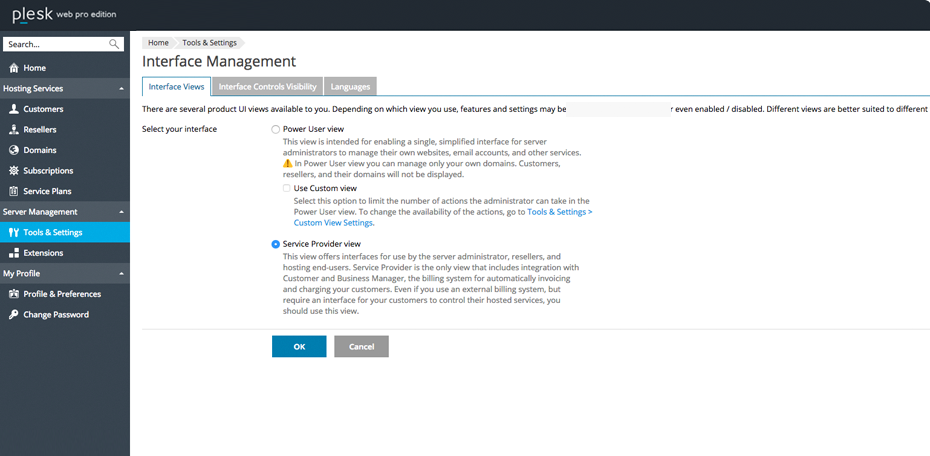
Task: Click the Change Password key icon
Action: click(x=13, y=315)
